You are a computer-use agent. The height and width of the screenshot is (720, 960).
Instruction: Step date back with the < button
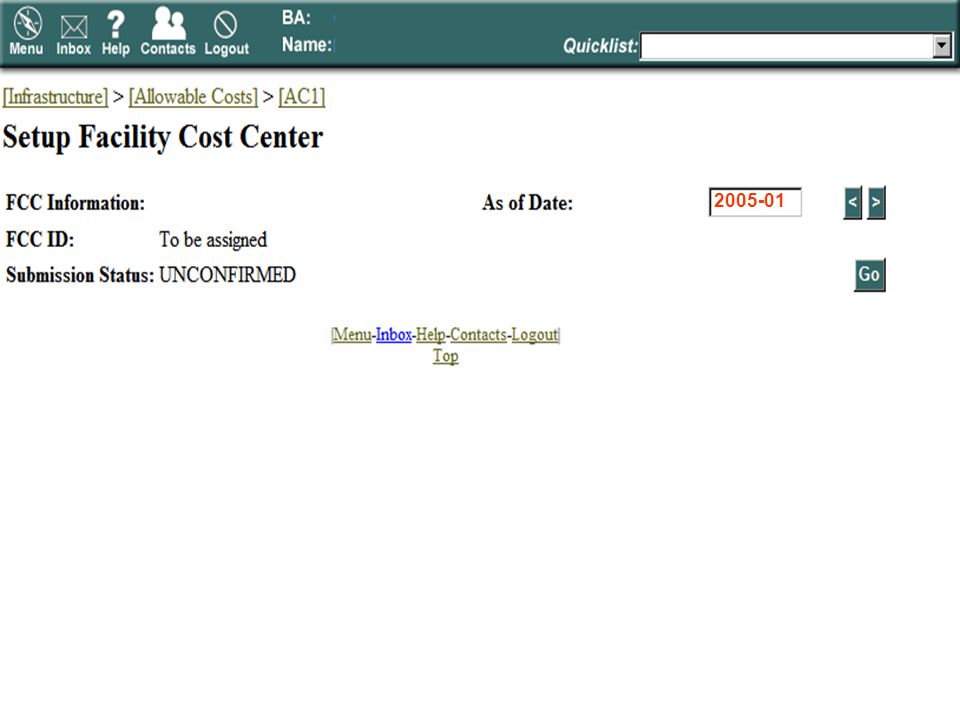point(852,203)
